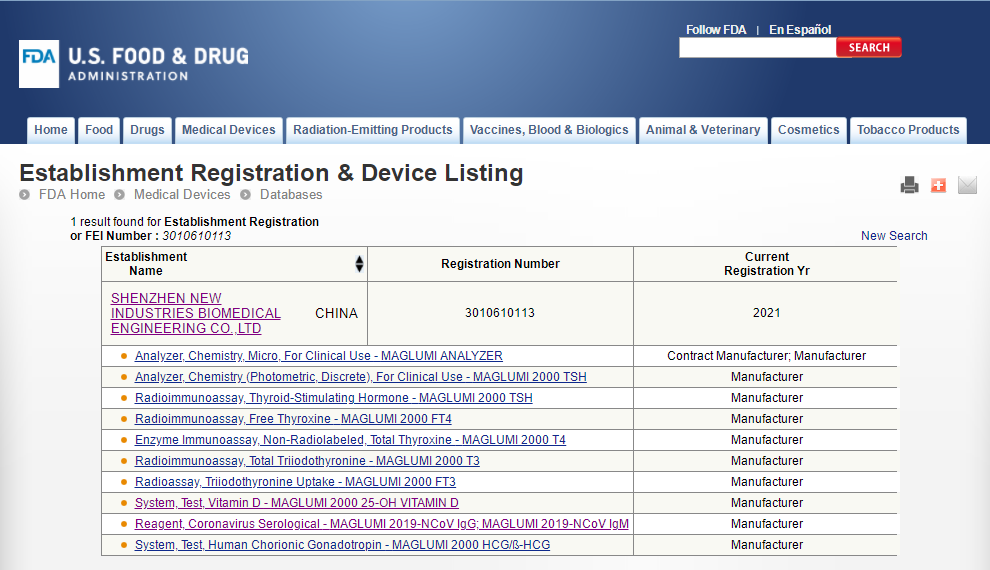Click the email envelope icon
The height and width of the screenshot is (570, 990).
click(x=967, y=185)
